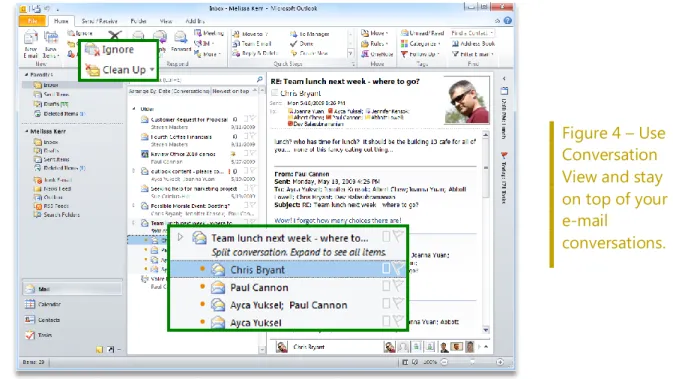This screenshot has height=379, width=673.
Task: Click the Forward message icon
Action: (181, 38)
